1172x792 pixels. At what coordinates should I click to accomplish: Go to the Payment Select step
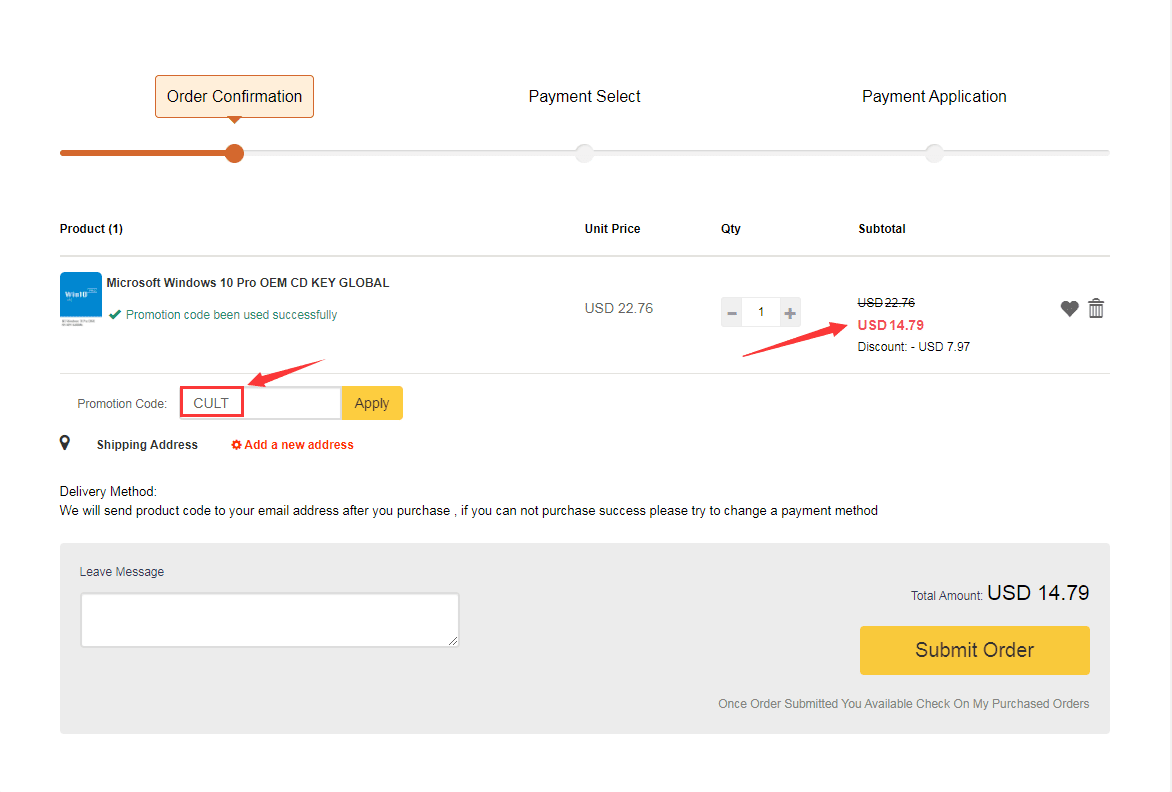584,97
